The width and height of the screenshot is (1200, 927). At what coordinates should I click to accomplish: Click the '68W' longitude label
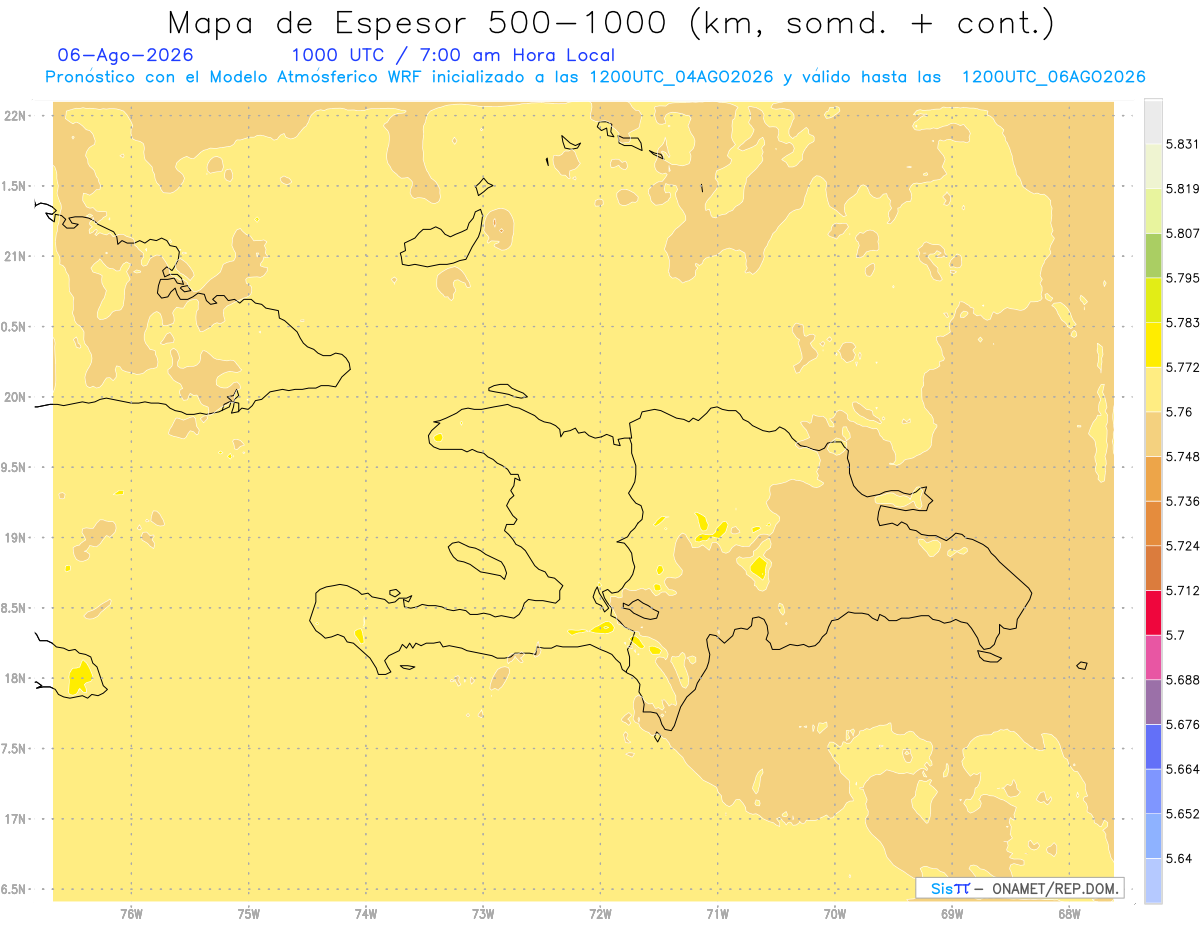coord(1069,913)
